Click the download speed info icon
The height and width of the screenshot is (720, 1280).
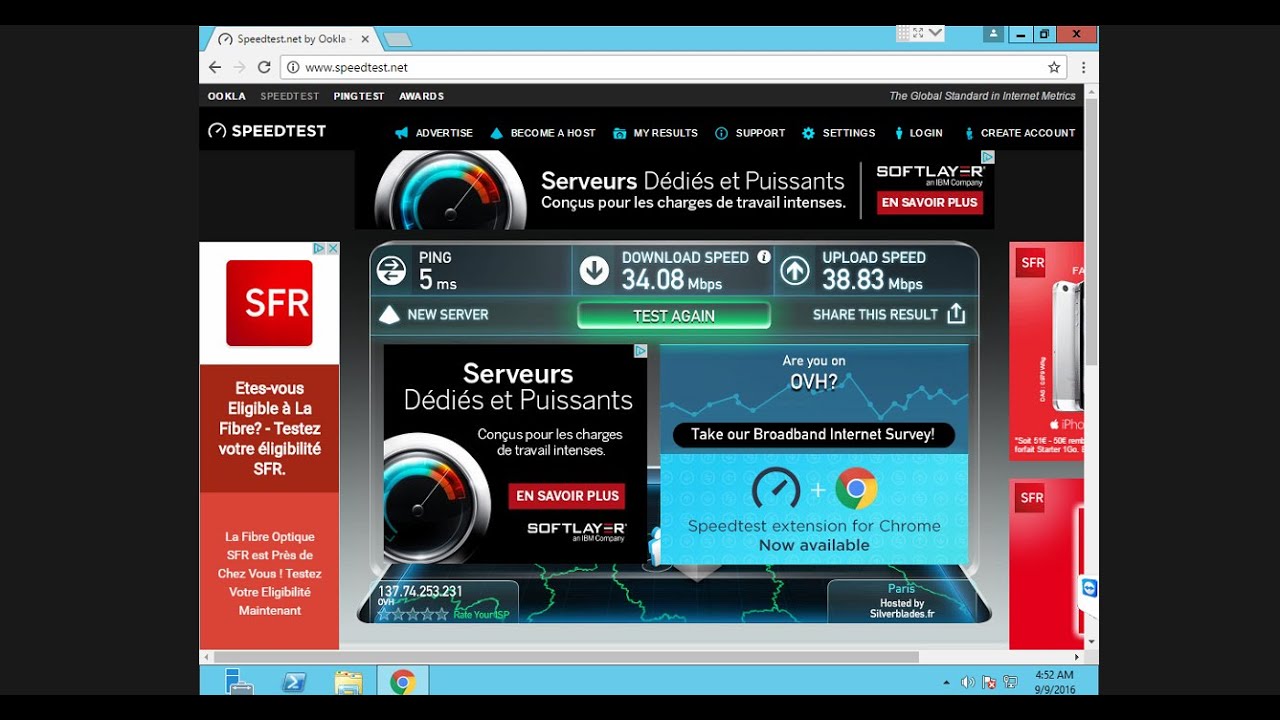pos(764,257)
